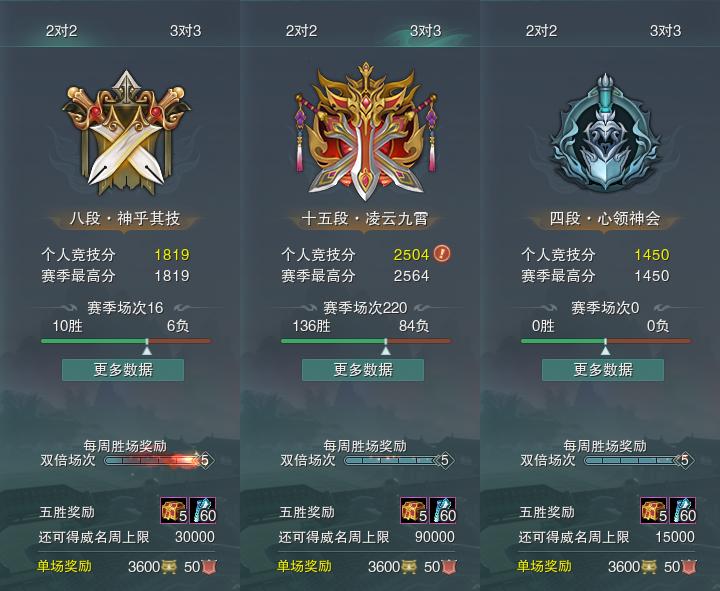Click the blue key 60 reward in left panel

202,510
